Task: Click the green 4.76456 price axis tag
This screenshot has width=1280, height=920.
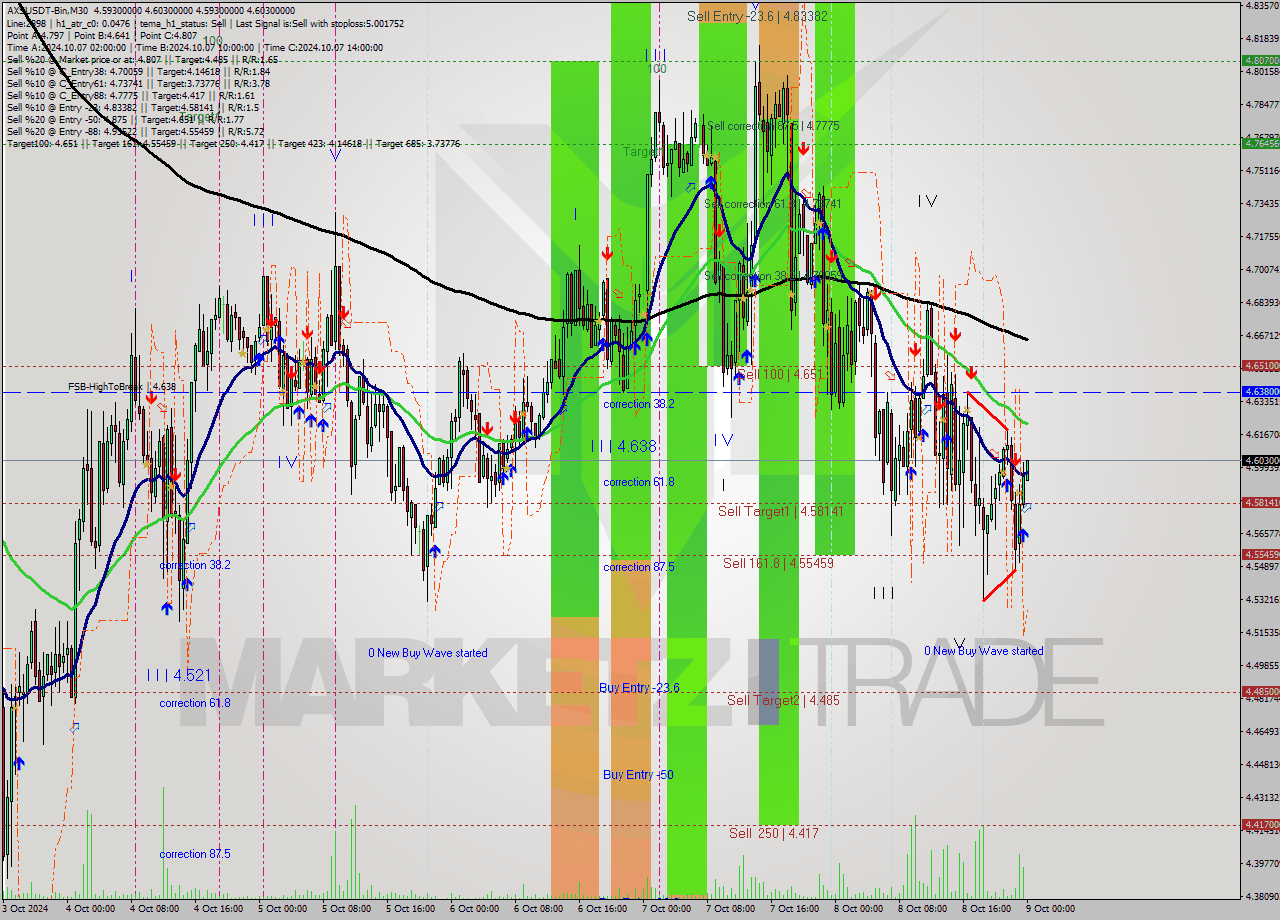Action: pos(1261,143)
